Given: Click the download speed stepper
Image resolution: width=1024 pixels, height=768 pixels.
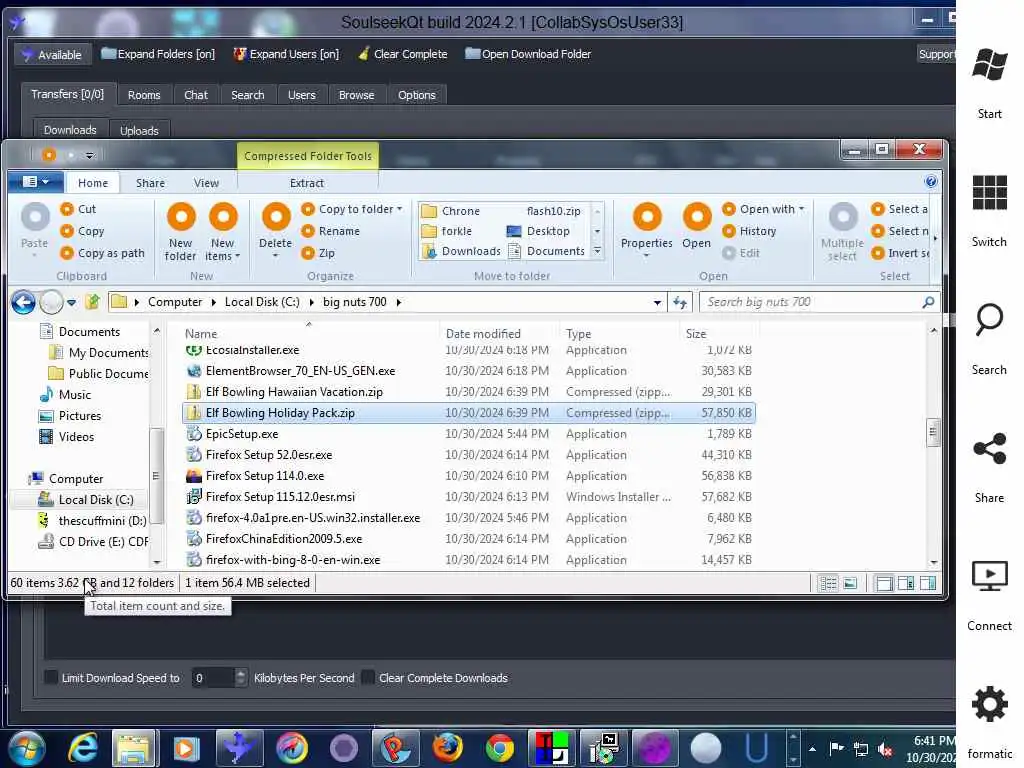Looking at the screenshot, I should coord(241,678).
